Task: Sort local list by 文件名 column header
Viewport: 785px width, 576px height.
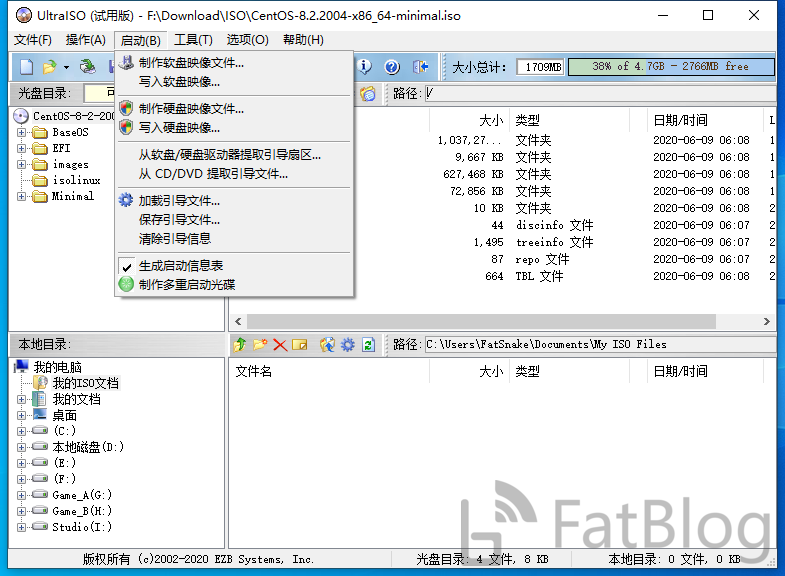Action: [x=329, y=371]
